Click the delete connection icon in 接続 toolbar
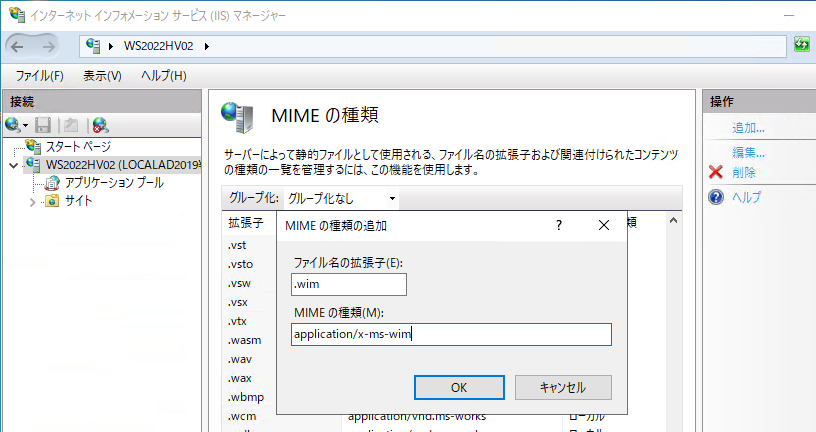816x432 pixels. point(99,125)
